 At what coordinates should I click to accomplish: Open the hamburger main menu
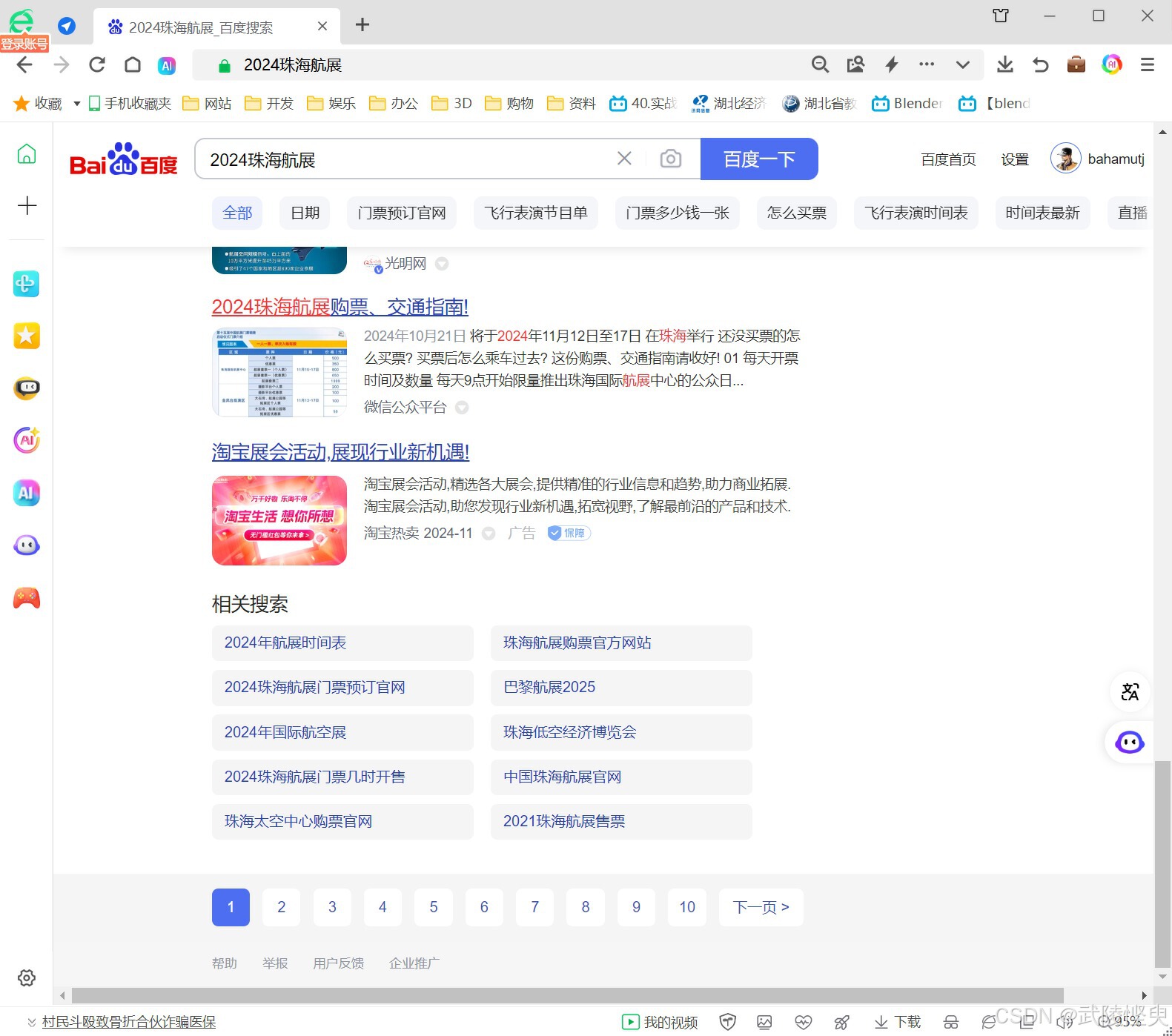pyautogui.click(x=1148, y=65)
